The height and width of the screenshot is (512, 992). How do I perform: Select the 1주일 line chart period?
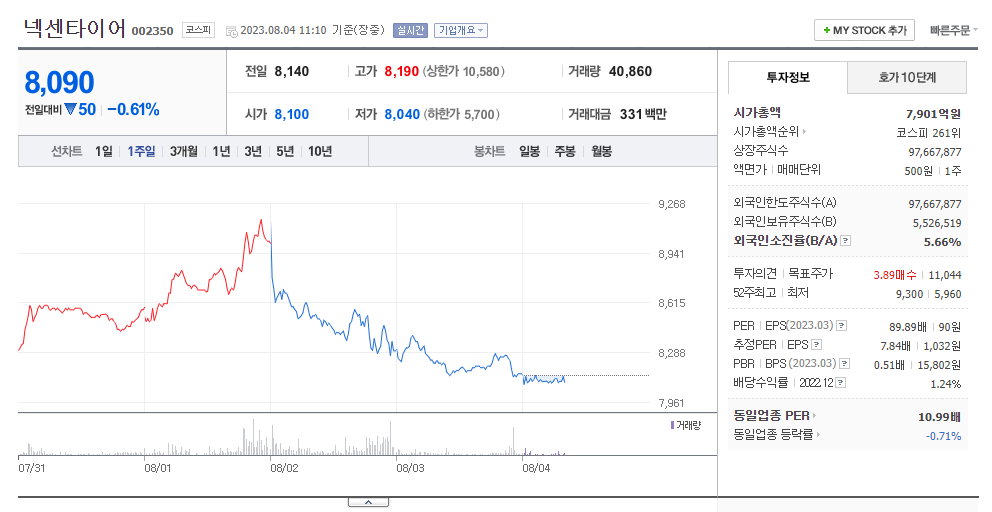pos(141,151)
